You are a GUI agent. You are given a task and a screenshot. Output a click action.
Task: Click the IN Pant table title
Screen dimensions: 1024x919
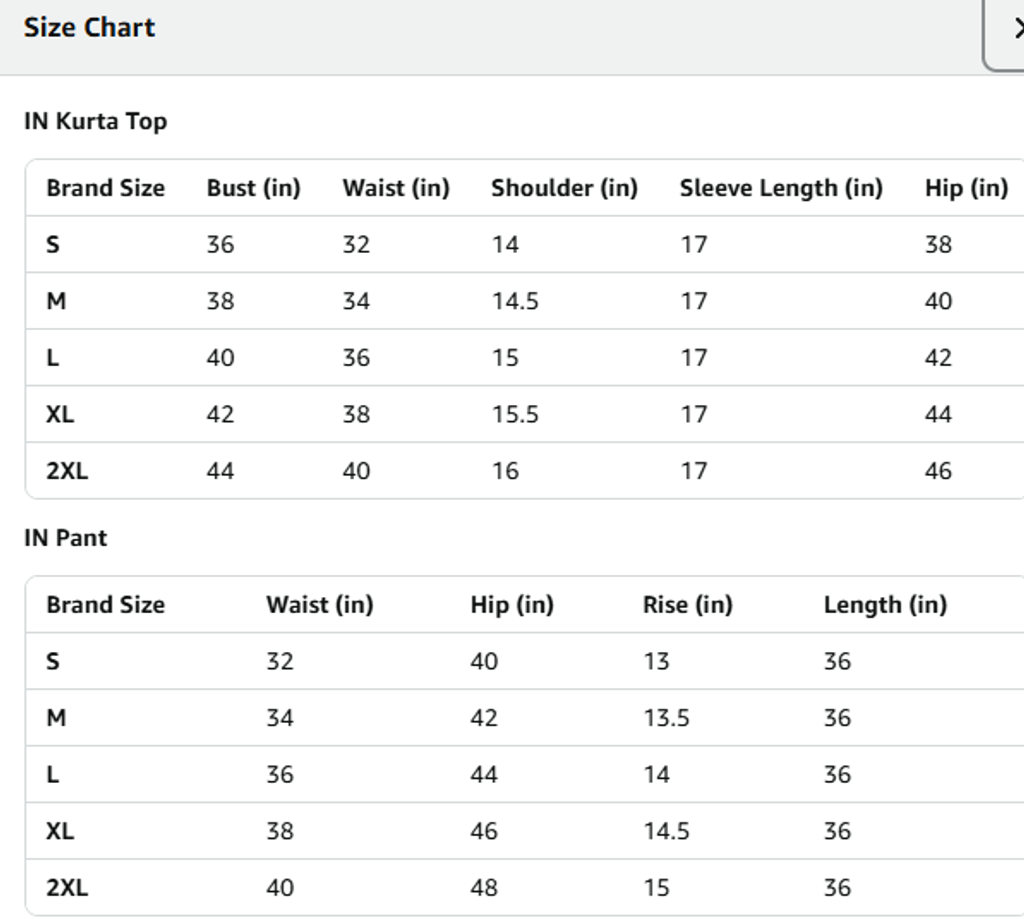(66, 538)
